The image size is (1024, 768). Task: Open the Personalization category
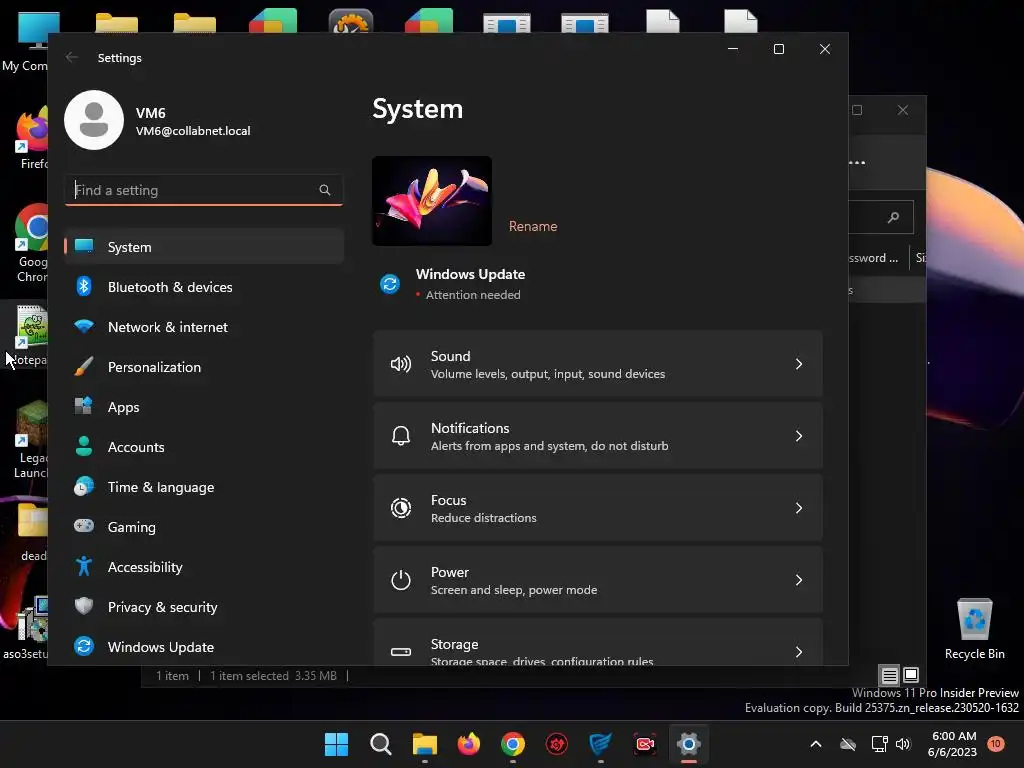coord(204,367)
